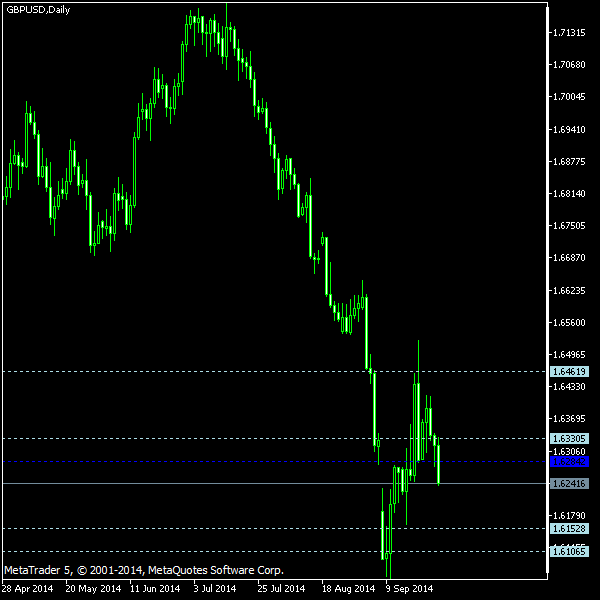Click the 1.63060 price axis label

(569, 451)
